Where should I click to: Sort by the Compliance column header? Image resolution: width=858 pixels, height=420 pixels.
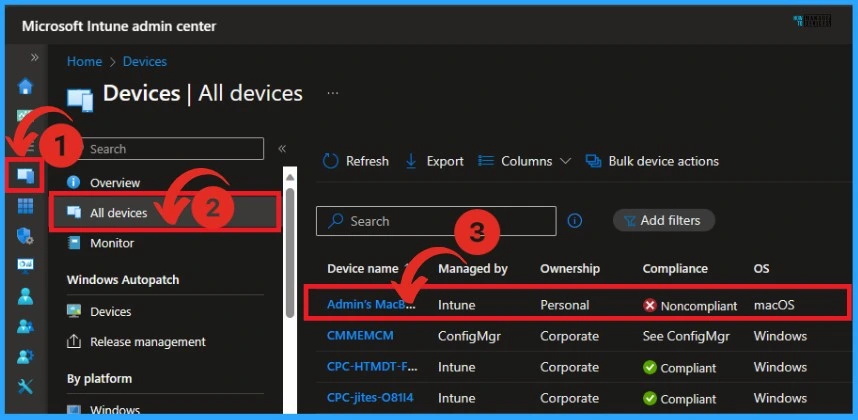(675, 269)
